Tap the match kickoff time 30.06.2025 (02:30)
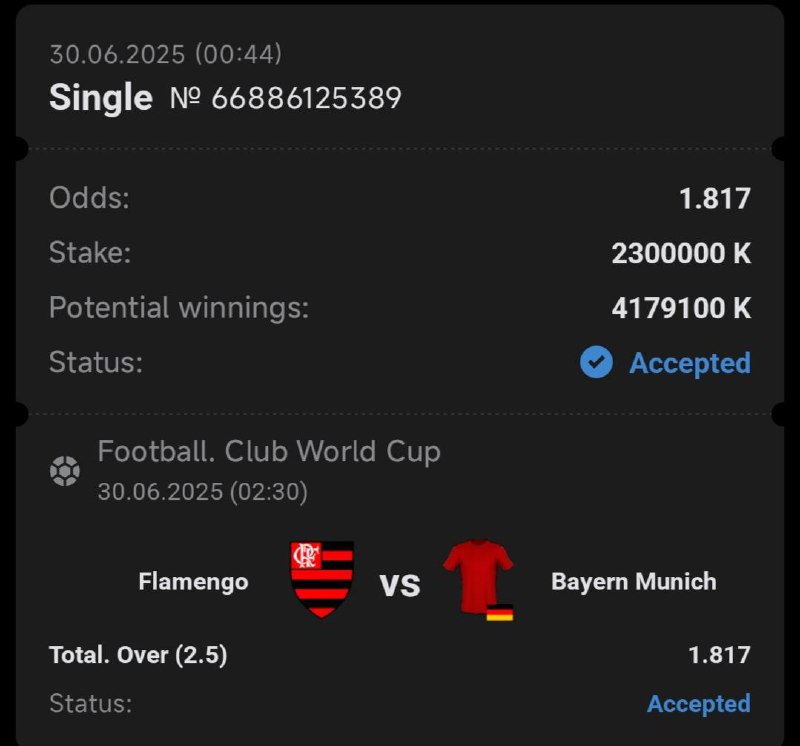 pyautogui.click(x=203, y=492)
